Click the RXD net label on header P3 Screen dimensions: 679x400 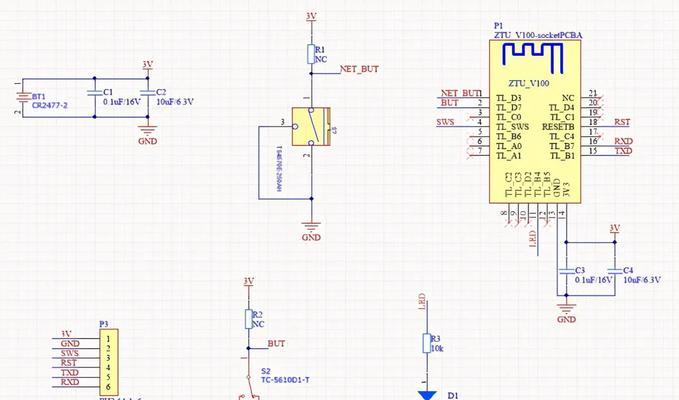[x=70, y=382]
